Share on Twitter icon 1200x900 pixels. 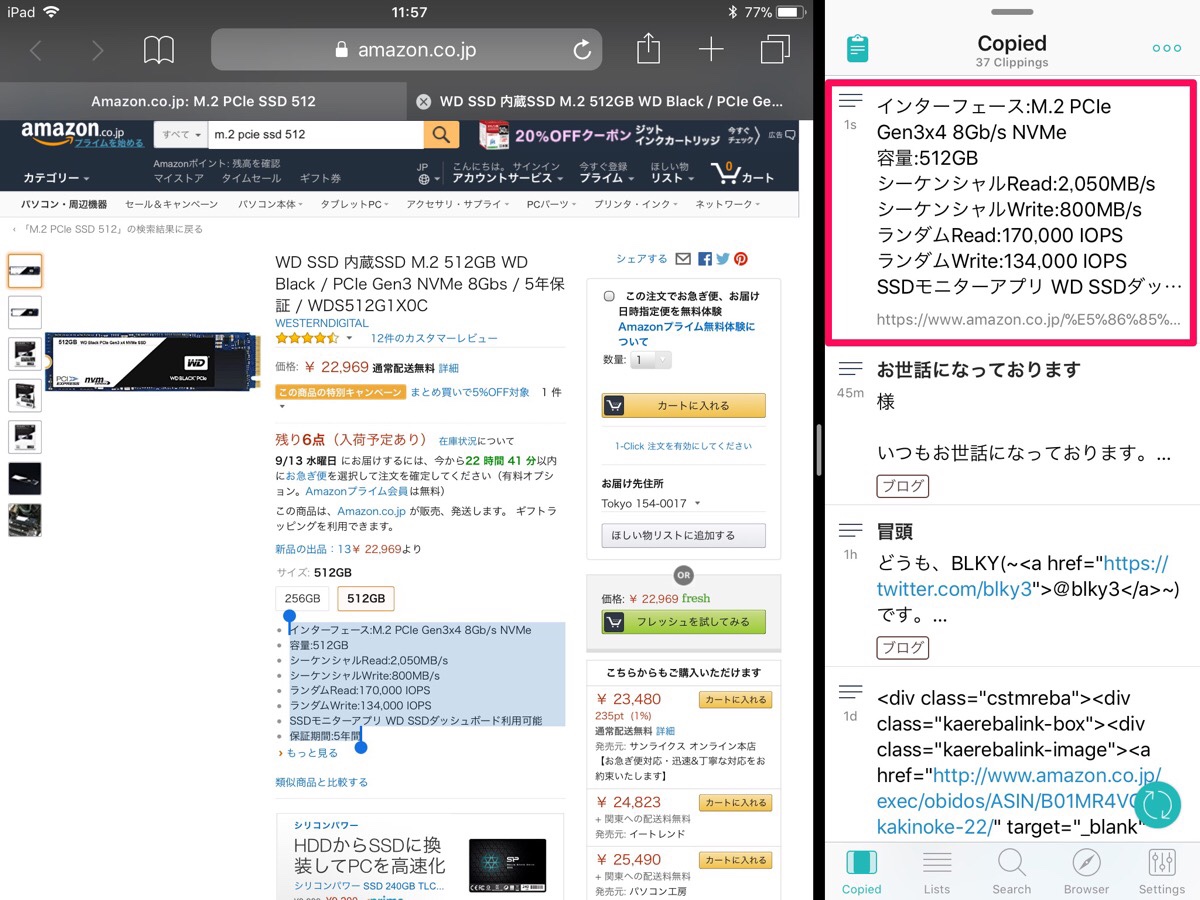tap(723, 259)
